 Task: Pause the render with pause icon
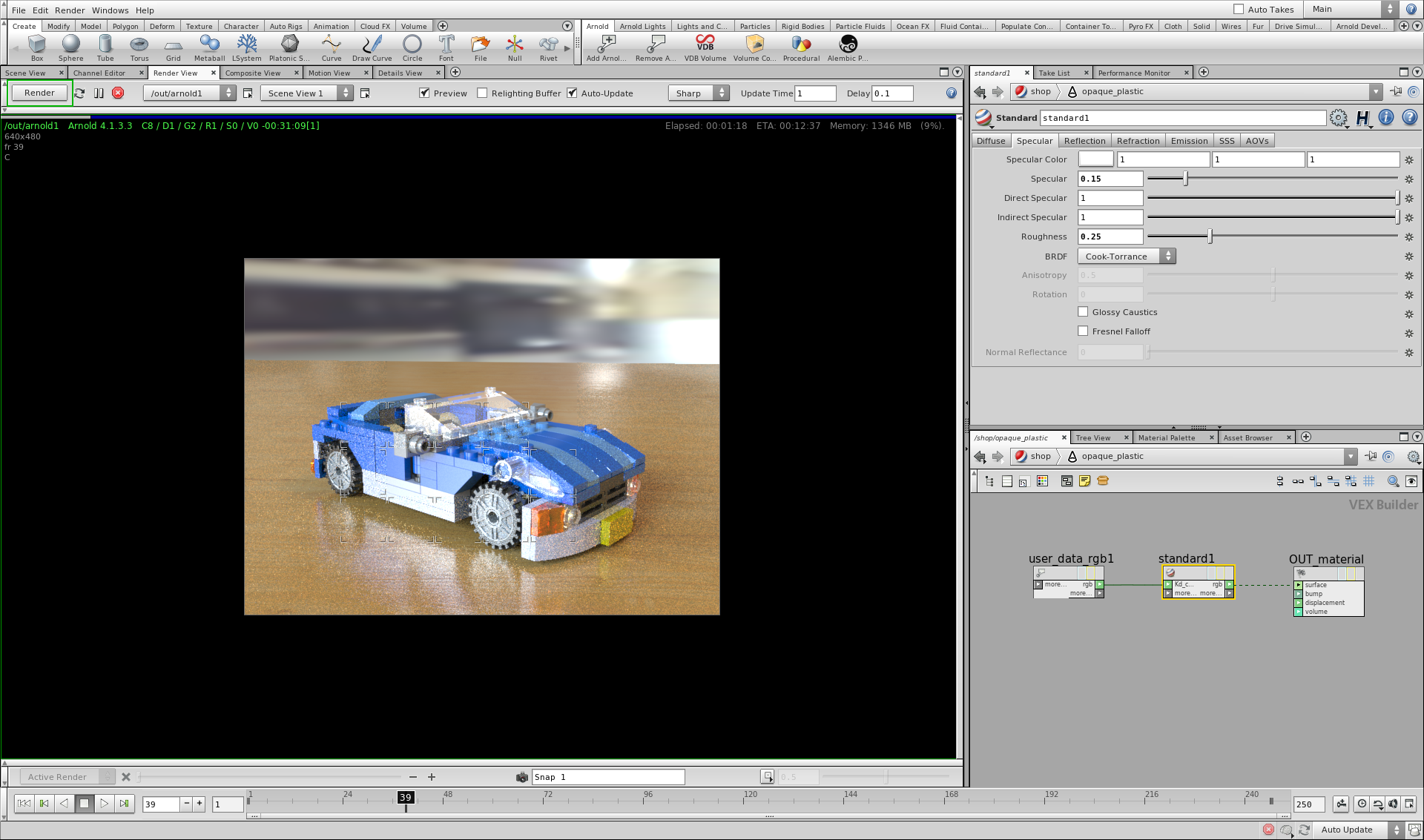(x=99, y=93)
